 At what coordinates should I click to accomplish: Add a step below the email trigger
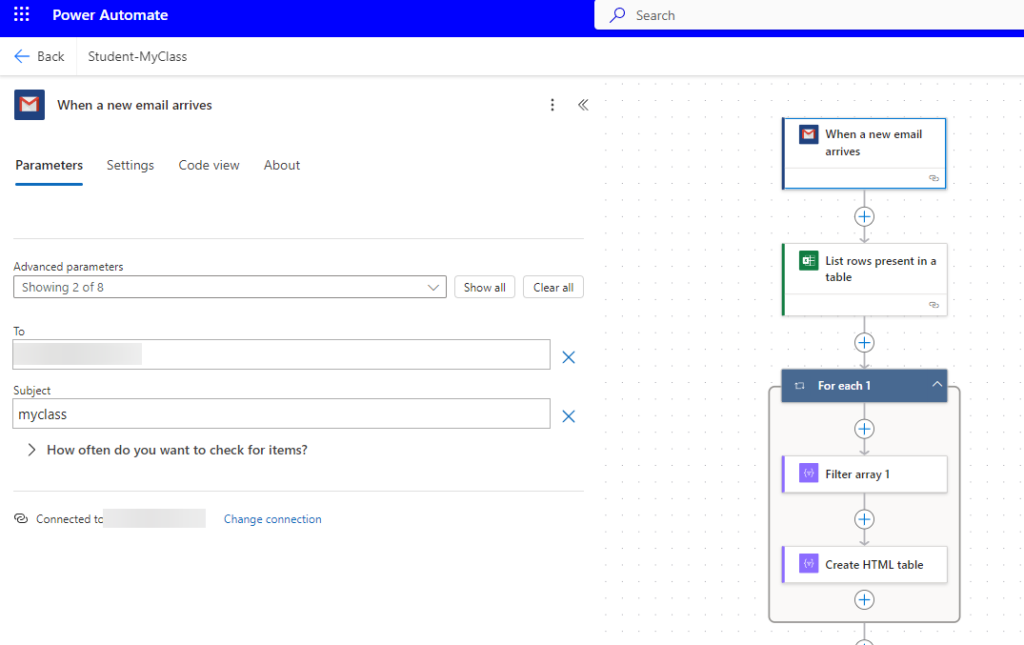point(864,216)
